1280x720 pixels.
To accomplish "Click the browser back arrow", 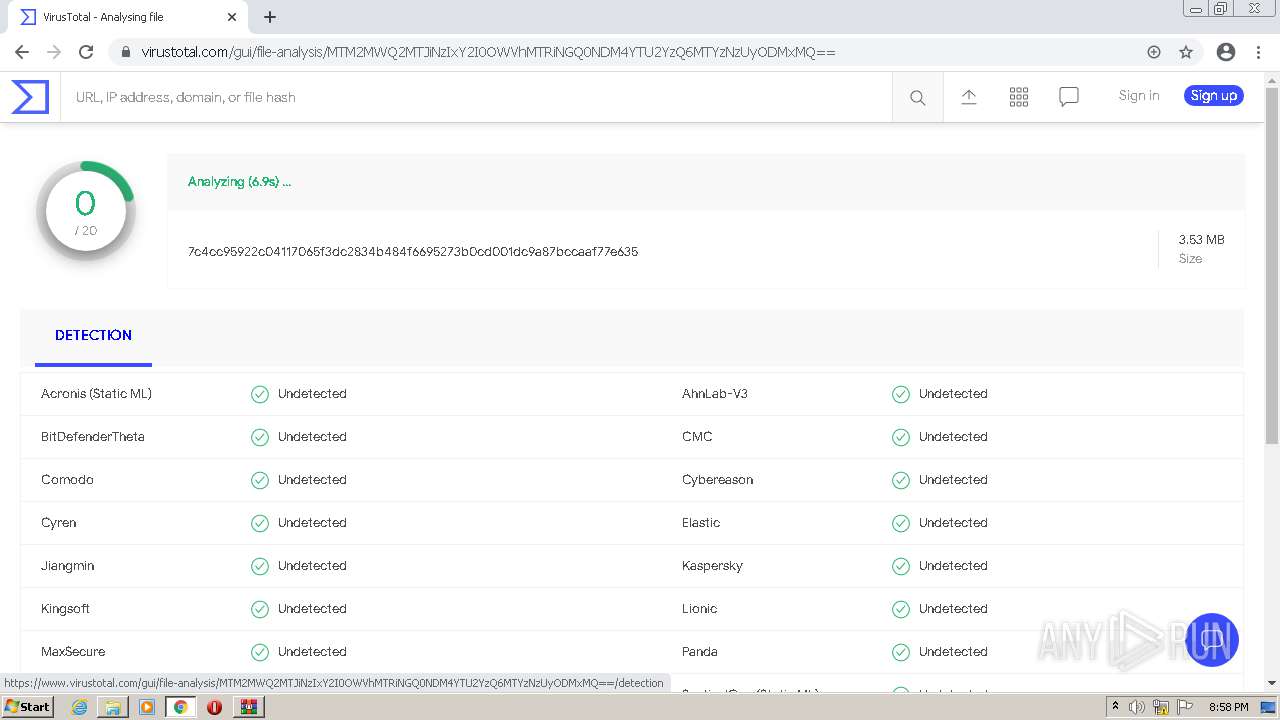I will (22, 52).
